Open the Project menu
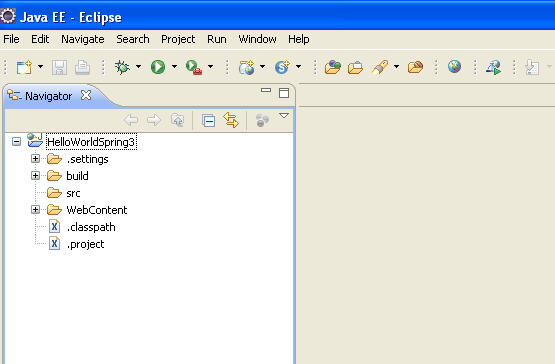555x364 pixels. coord(178,39)
